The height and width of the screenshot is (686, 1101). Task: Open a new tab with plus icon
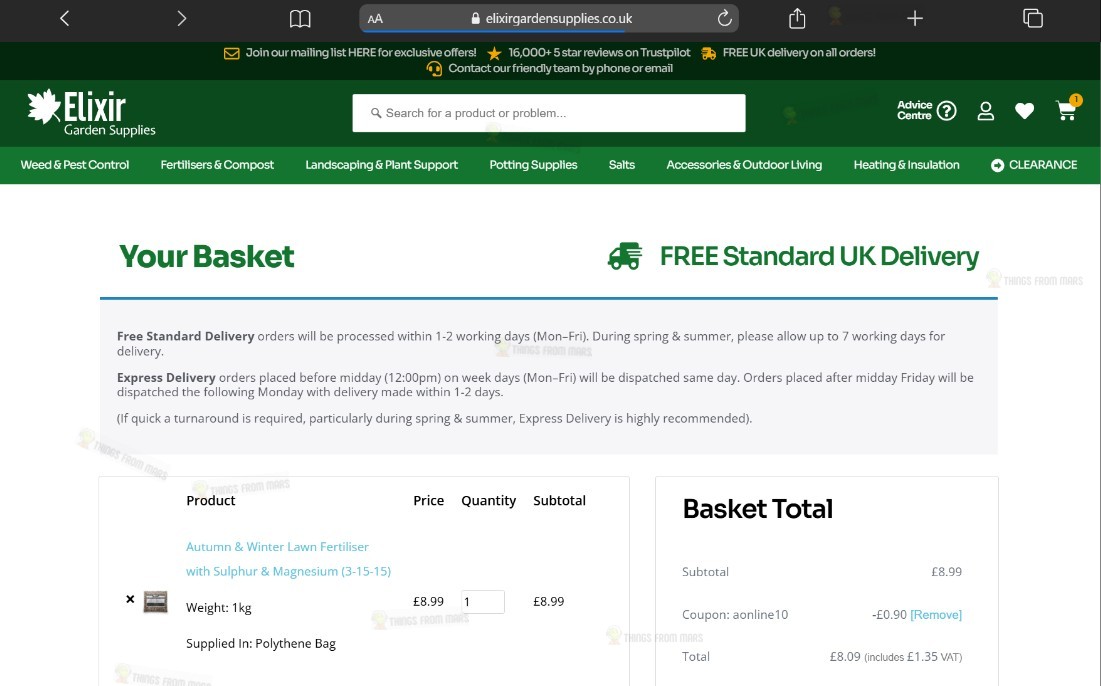914,18
